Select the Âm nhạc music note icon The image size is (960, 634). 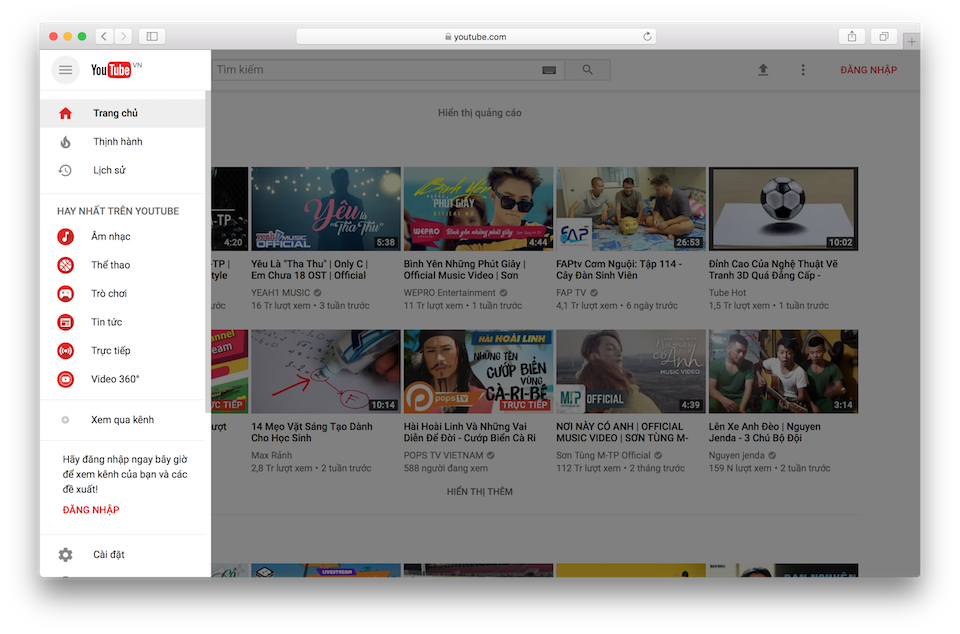coord(65,237)
